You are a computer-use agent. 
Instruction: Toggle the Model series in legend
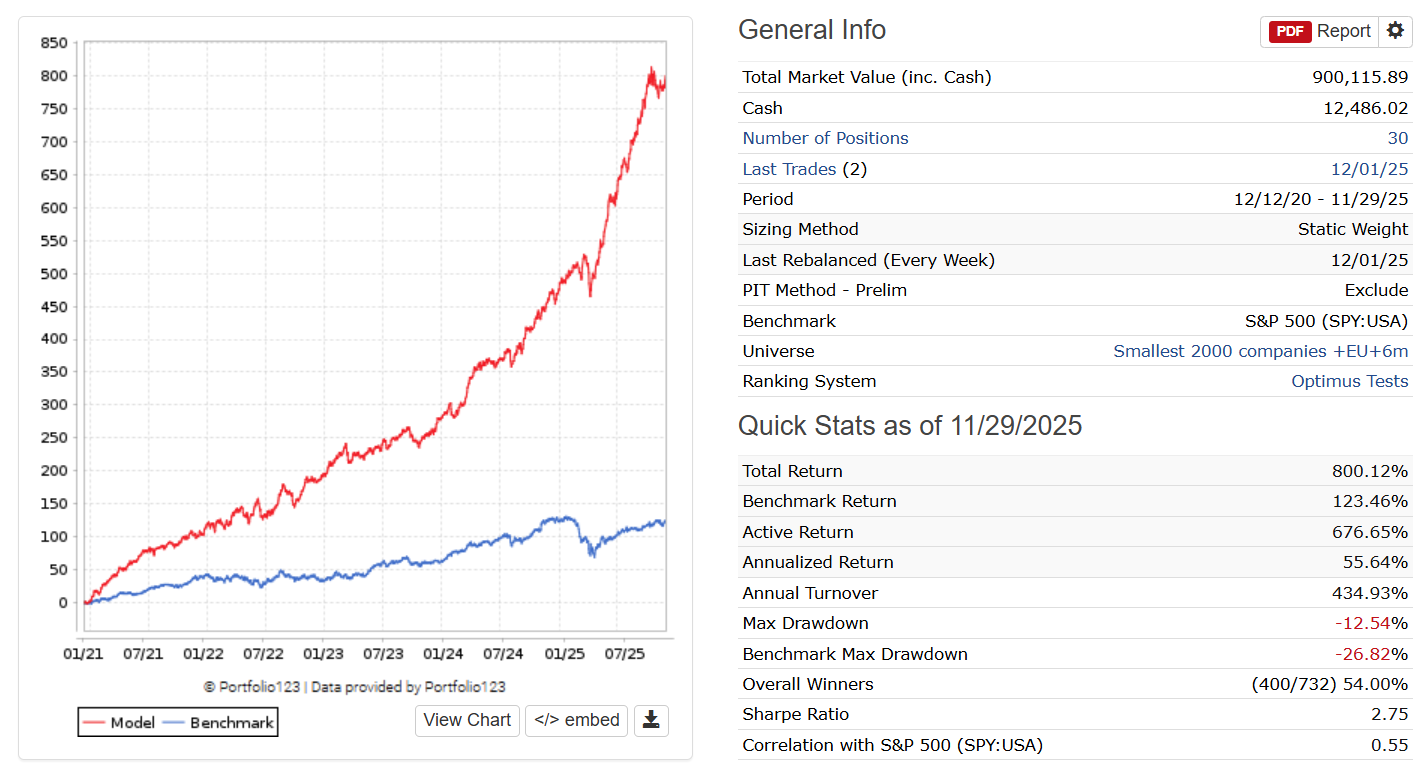pos(119,722)
